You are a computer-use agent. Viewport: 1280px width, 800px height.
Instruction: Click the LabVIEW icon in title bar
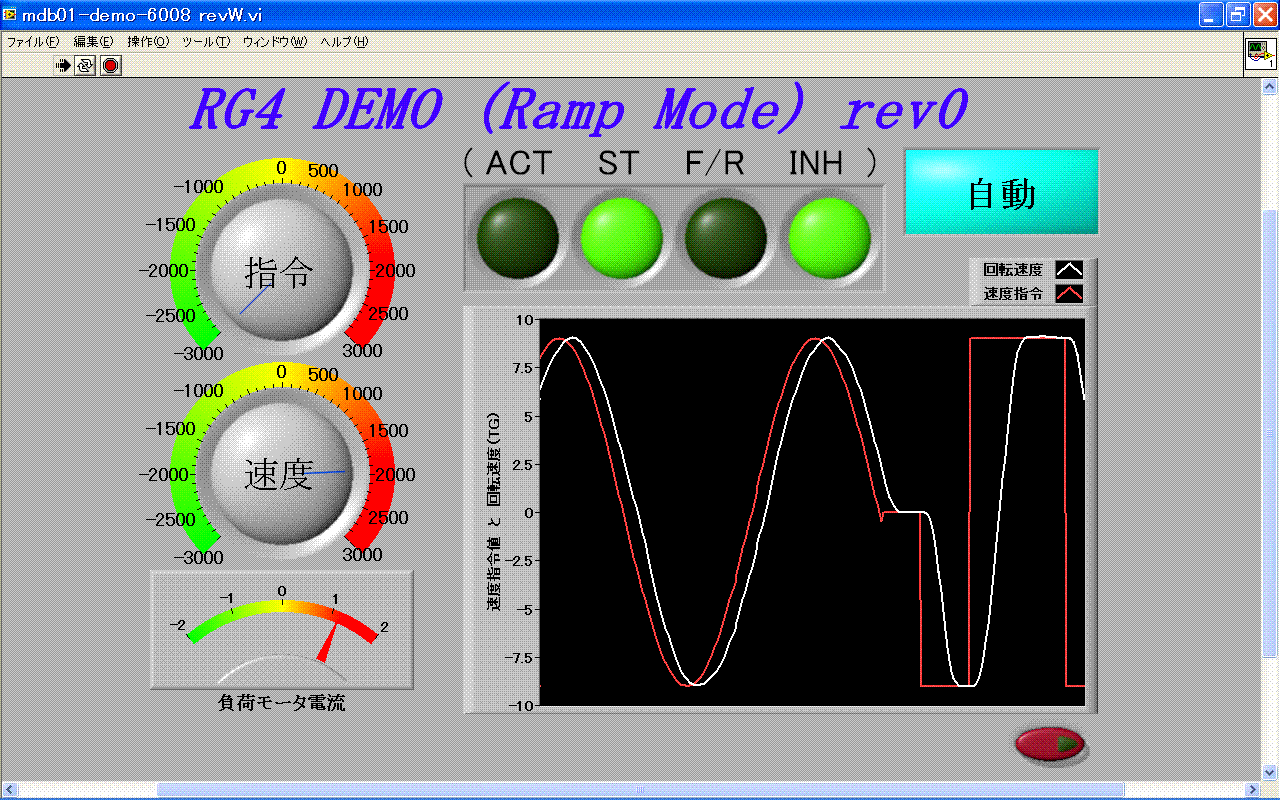[10, 14]
